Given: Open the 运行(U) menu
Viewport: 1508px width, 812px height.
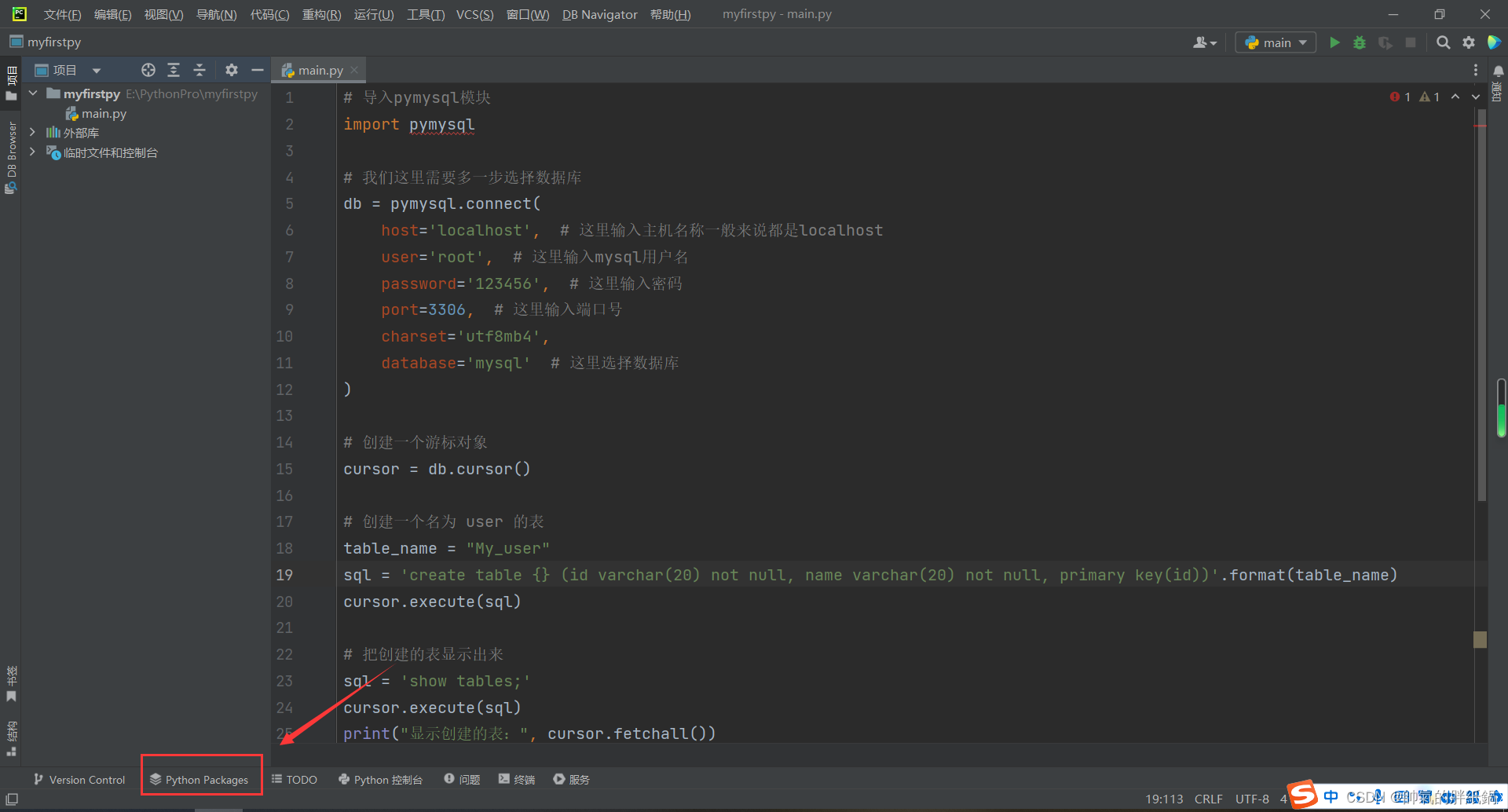Looking at the screenshot, I should (374, 14).
